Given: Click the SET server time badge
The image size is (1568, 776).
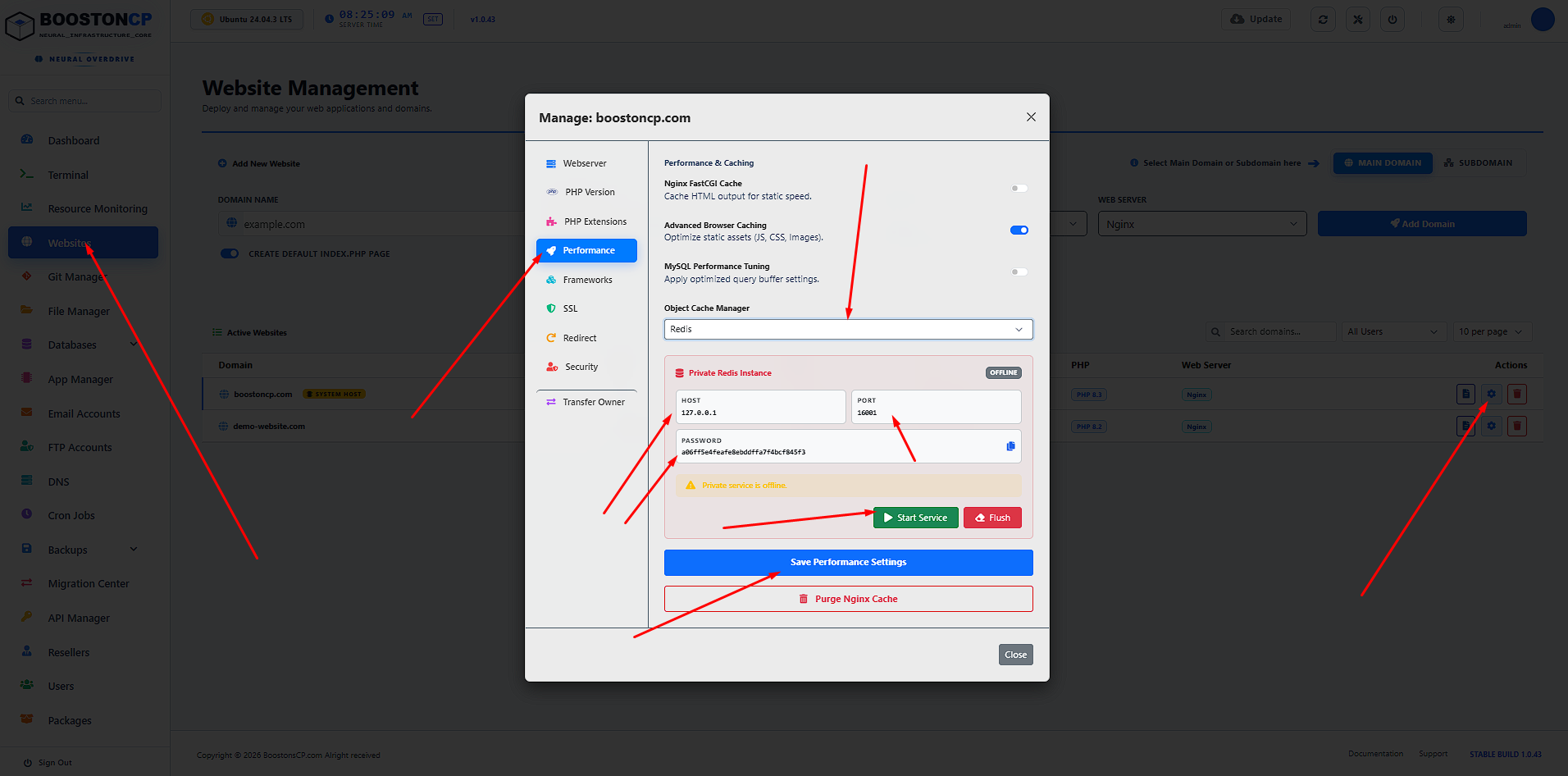Looking at the screenshot, I should tap(432, 19).
